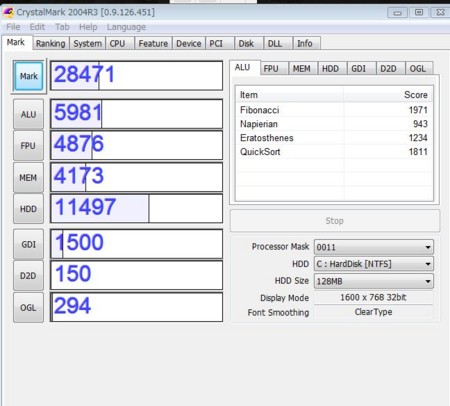Start the HDD benchmark button
This screenshot has width=450, height=406.
28,209
